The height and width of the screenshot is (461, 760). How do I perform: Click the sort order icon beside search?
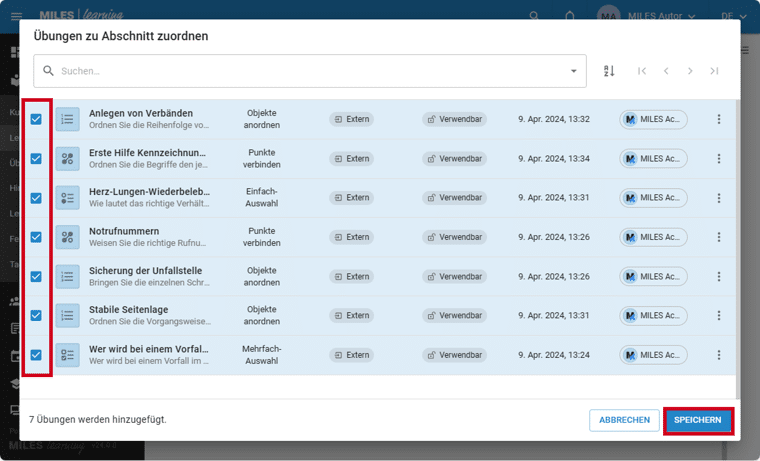(x=609, y=71)
